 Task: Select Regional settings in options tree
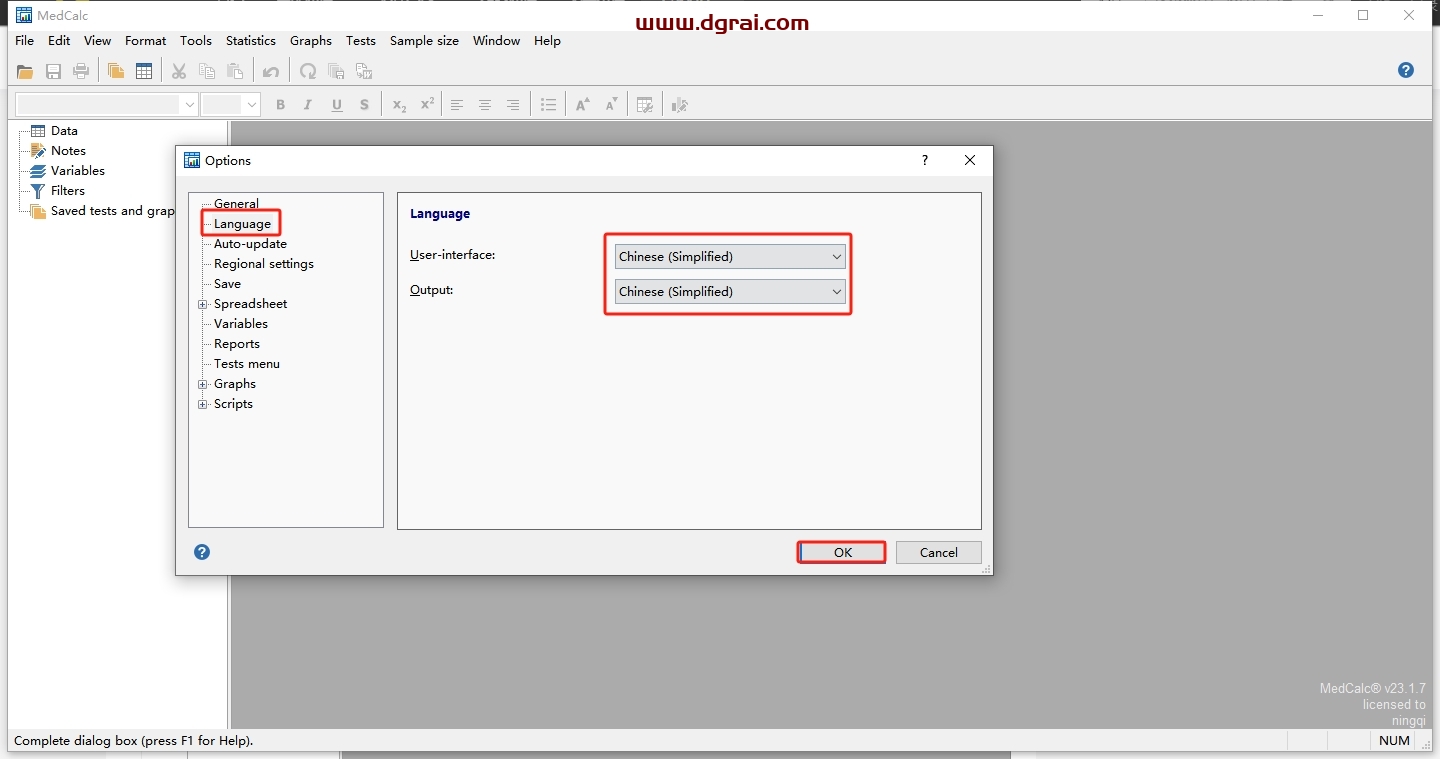pos(264,264)
